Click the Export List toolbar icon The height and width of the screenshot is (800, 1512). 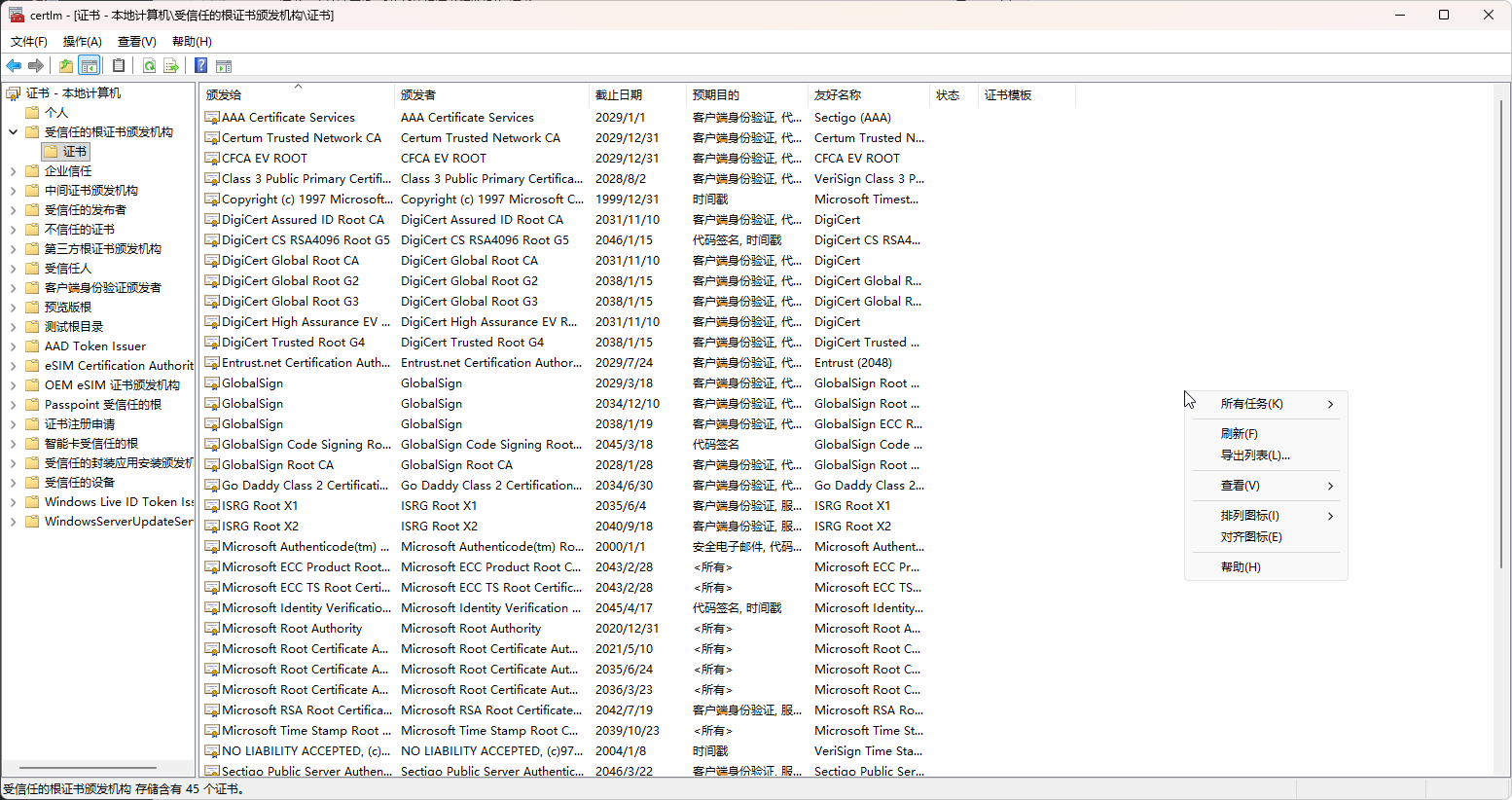[x=171, y=66]
